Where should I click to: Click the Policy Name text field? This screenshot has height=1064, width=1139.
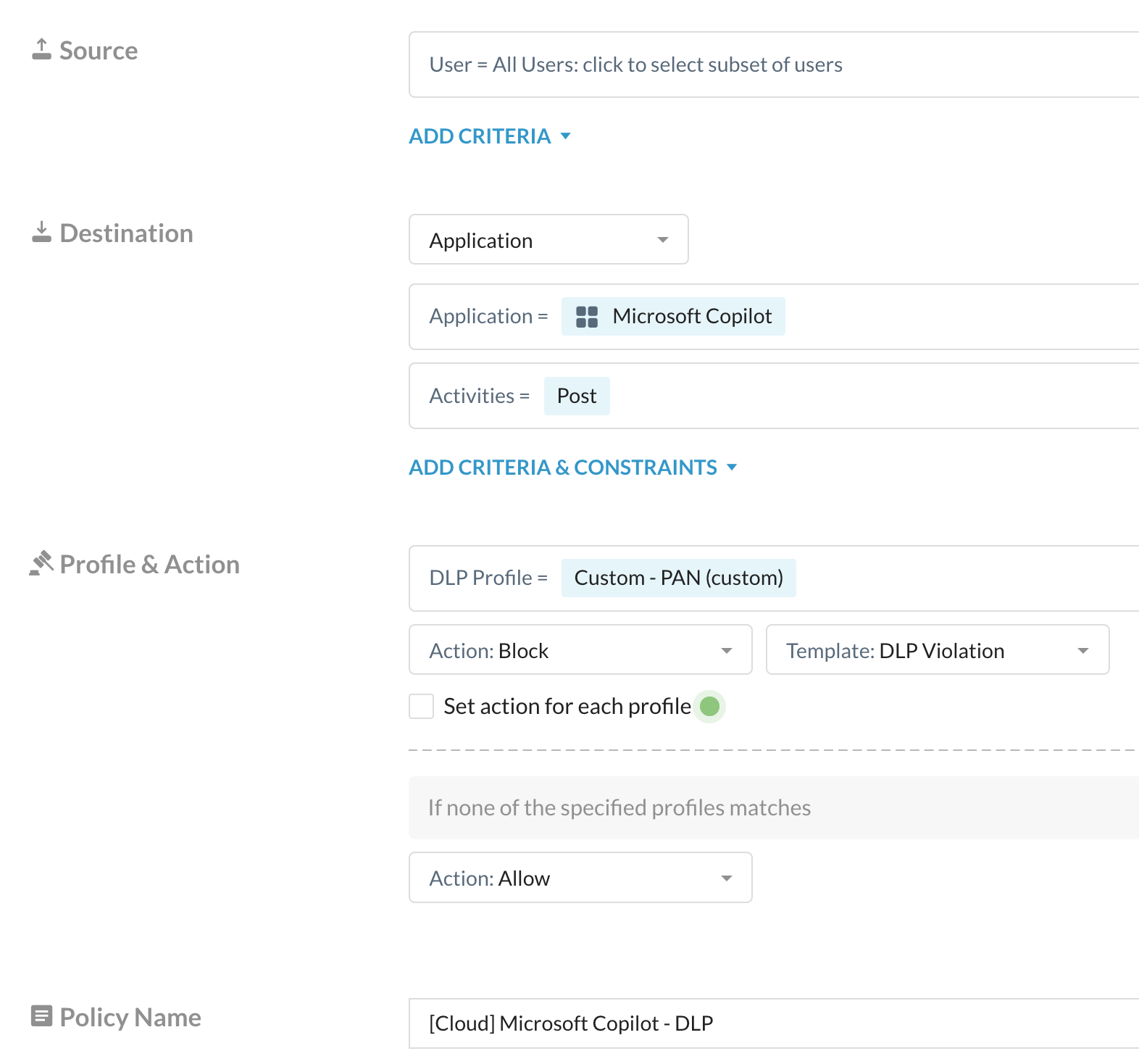774,1023
